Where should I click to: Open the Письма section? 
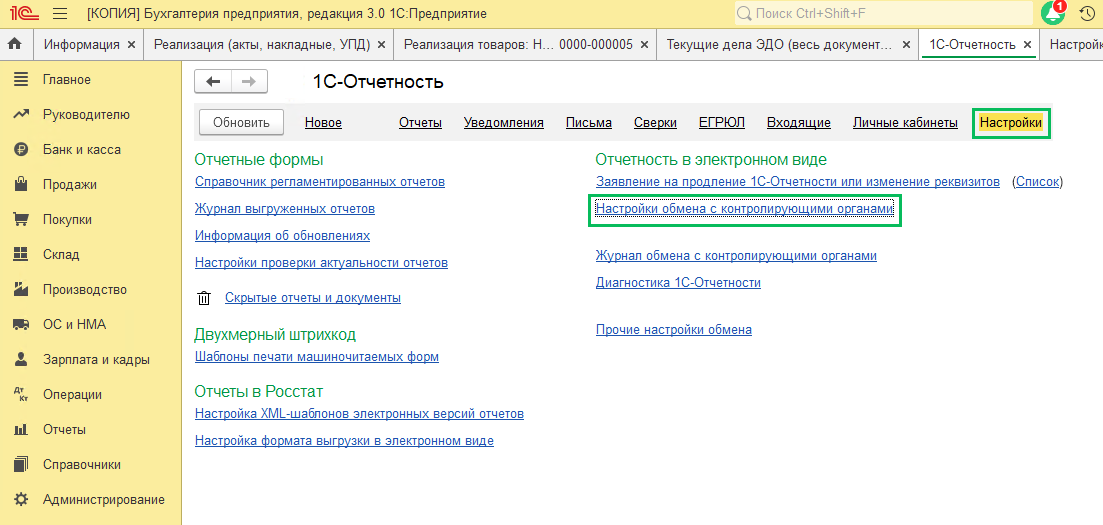click(x=589, y=123)
